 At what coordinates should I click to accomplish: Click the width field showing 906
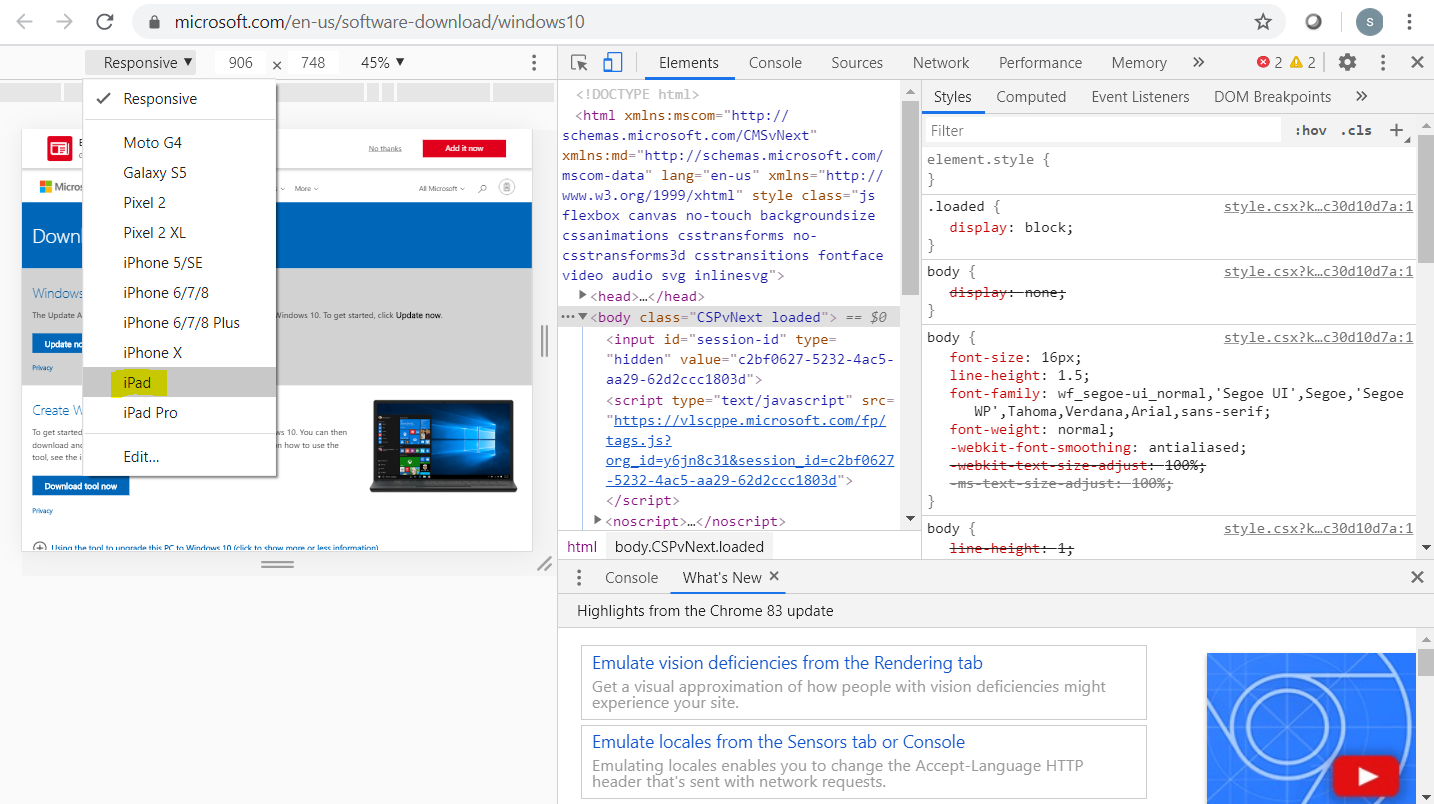pos(241,63)
